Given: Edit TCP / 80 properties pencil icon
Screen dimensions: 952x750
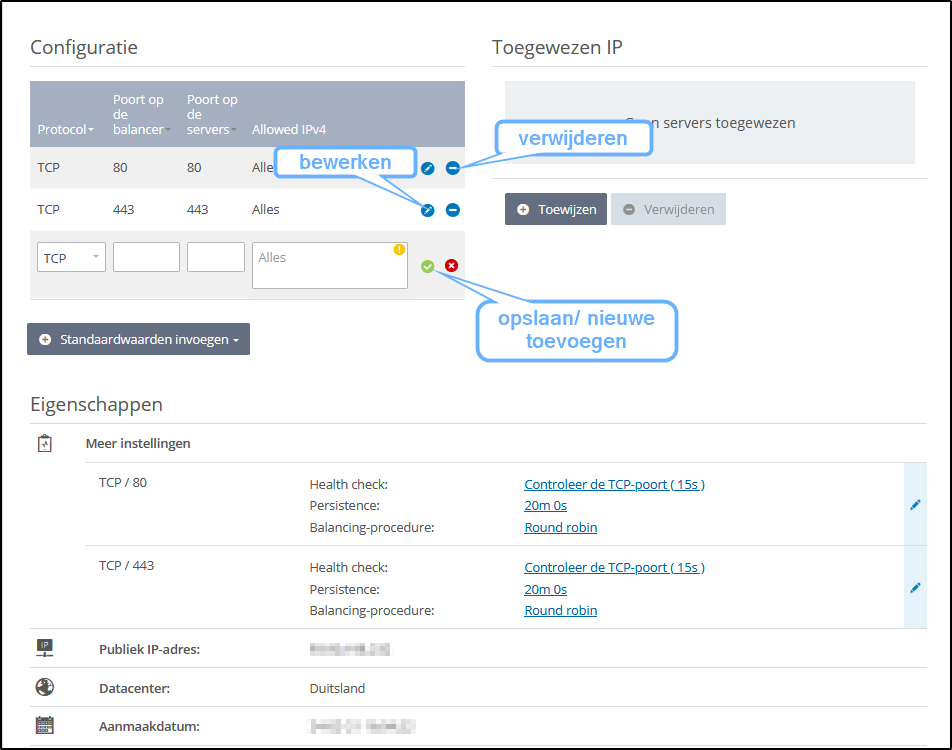Looking at the screenshot, I should point(914,505).
